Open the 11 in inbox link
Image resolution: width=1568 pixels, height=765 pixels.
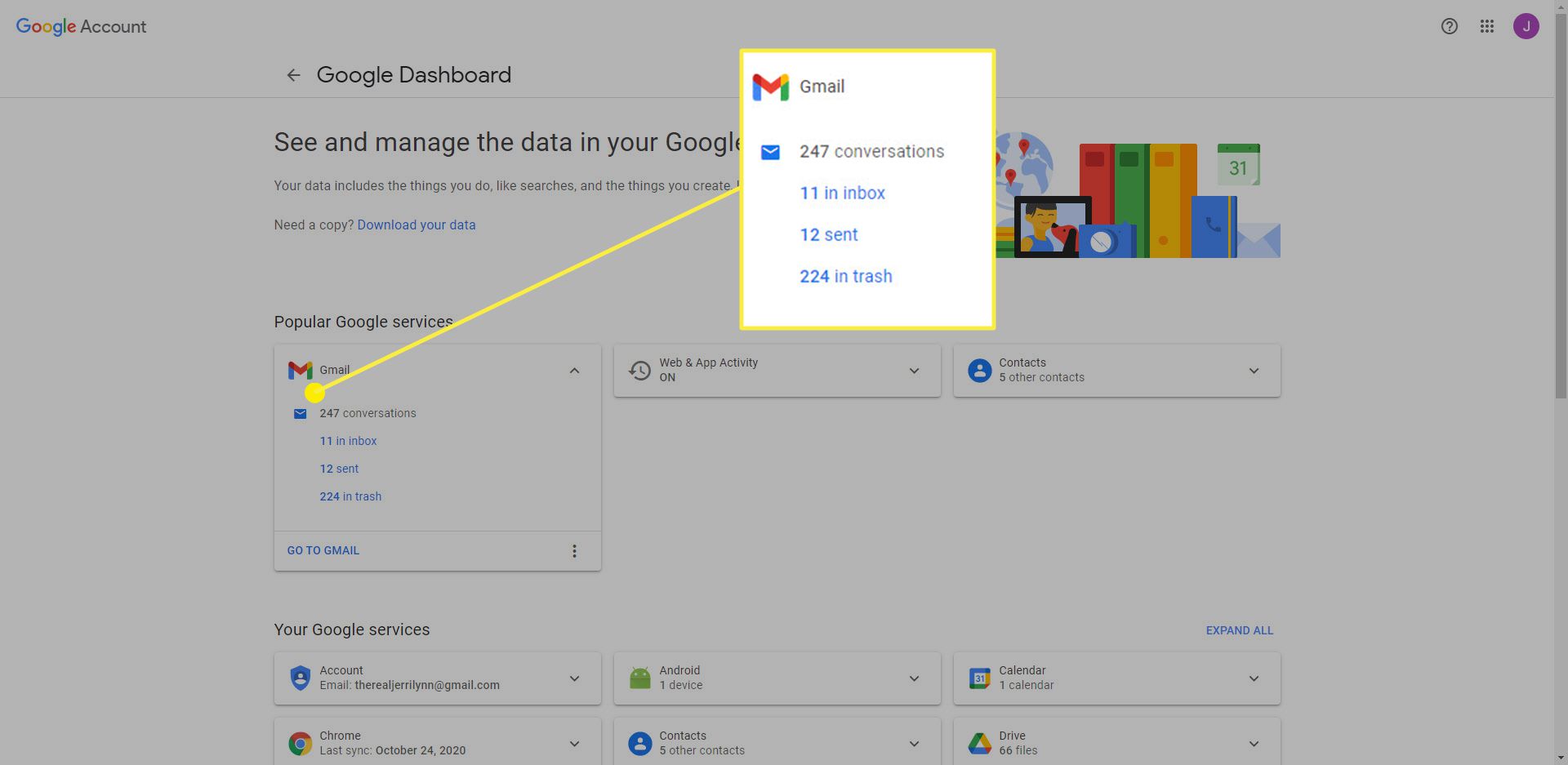[x=348, y=441]
